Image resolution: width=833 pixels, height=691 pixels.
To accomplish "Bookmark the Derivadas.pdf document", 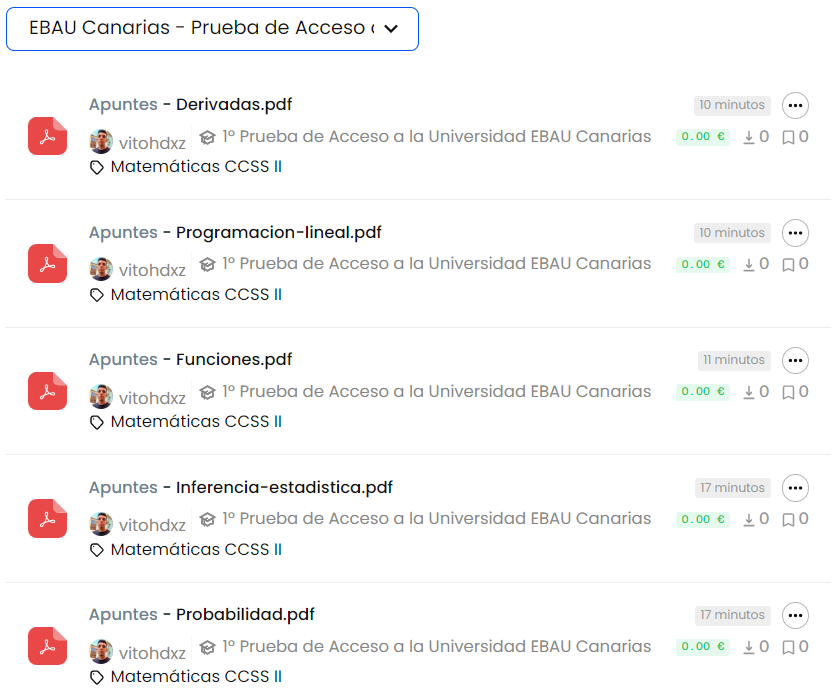I will 789,136.
